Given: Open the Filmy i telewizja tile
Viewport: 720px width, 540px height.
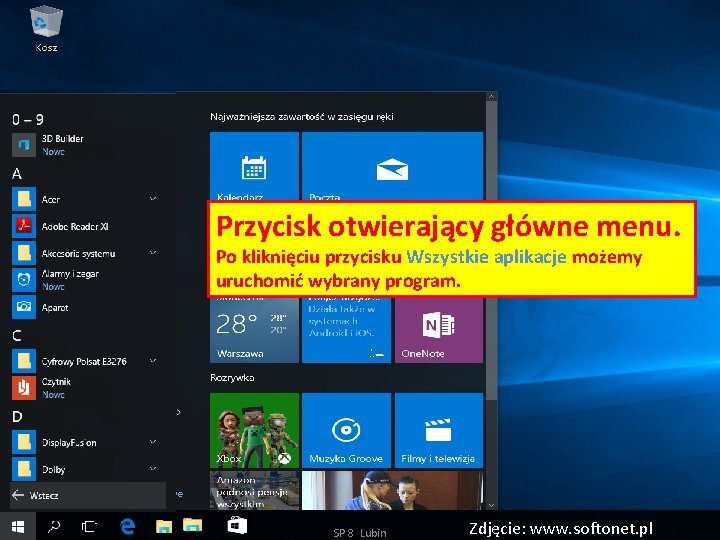Looking at the screenshot, I should click(x=439, y=430).
